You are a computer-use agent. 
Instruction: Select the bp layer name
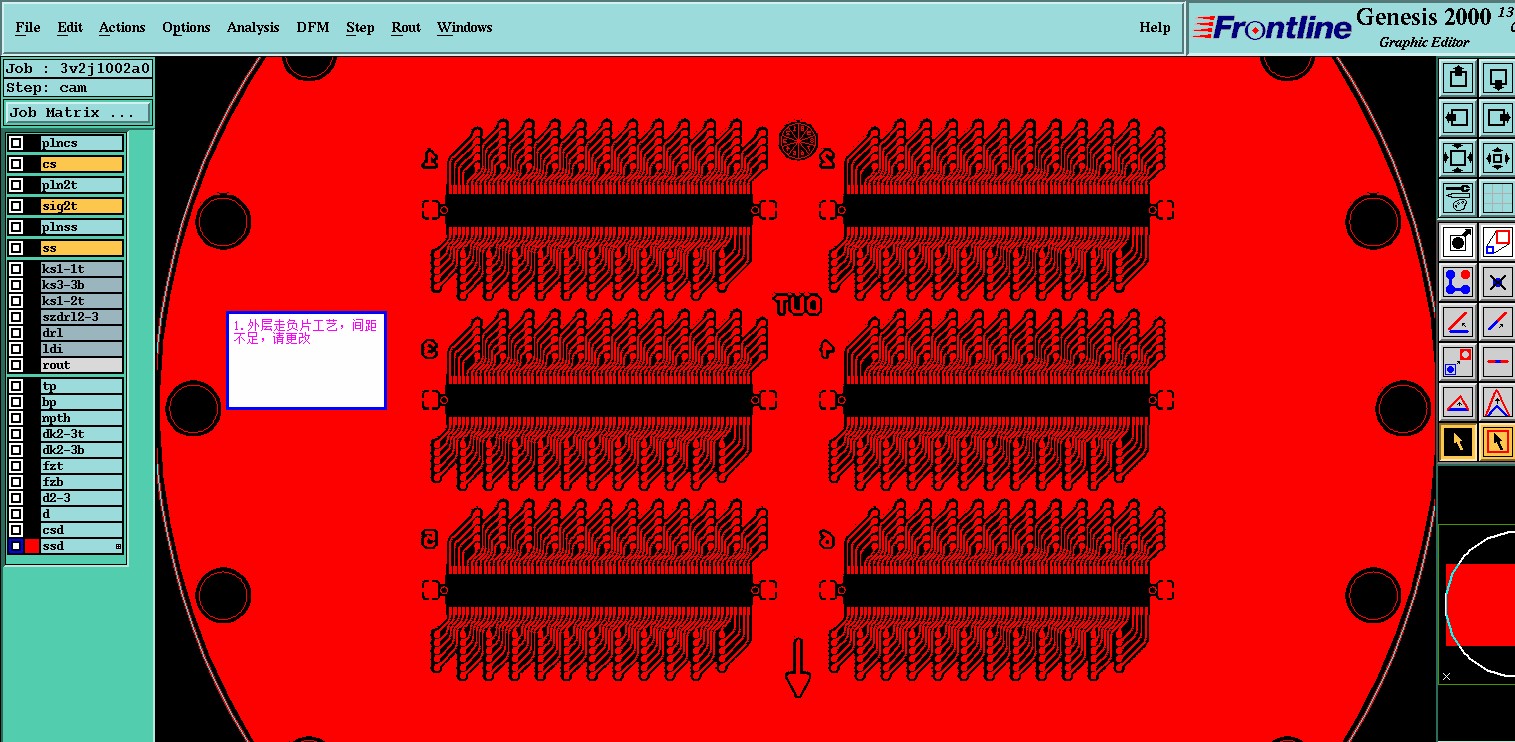coord(81,402)
